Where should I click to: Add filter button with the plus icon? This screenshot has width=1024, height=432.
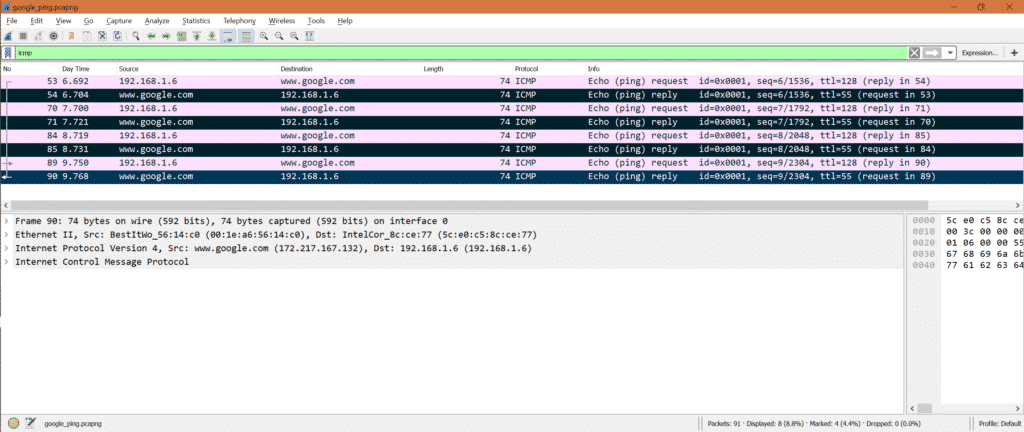point(1014,52)
